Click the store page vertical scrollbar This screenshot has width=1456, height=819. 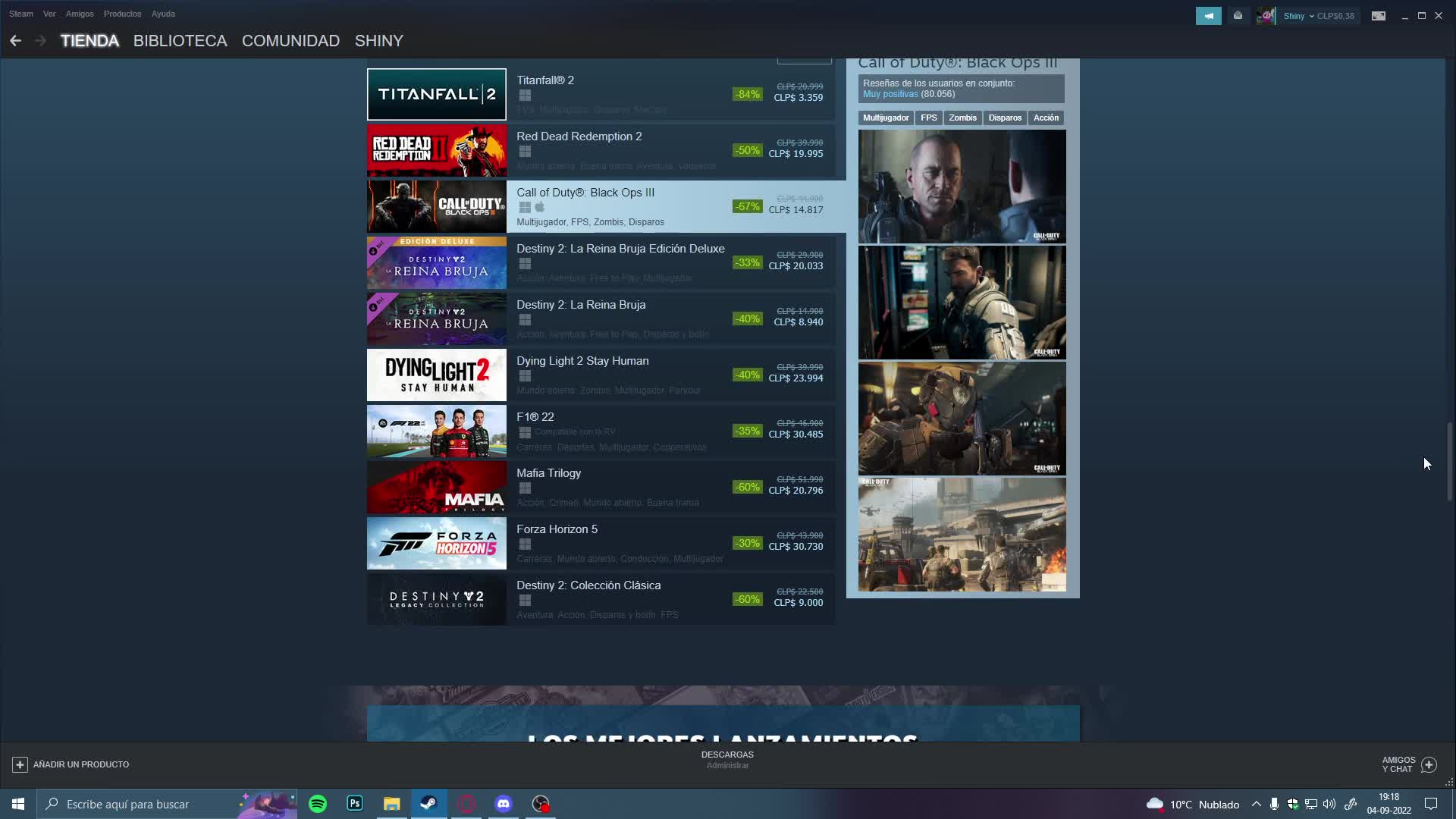pos(1450,461)
